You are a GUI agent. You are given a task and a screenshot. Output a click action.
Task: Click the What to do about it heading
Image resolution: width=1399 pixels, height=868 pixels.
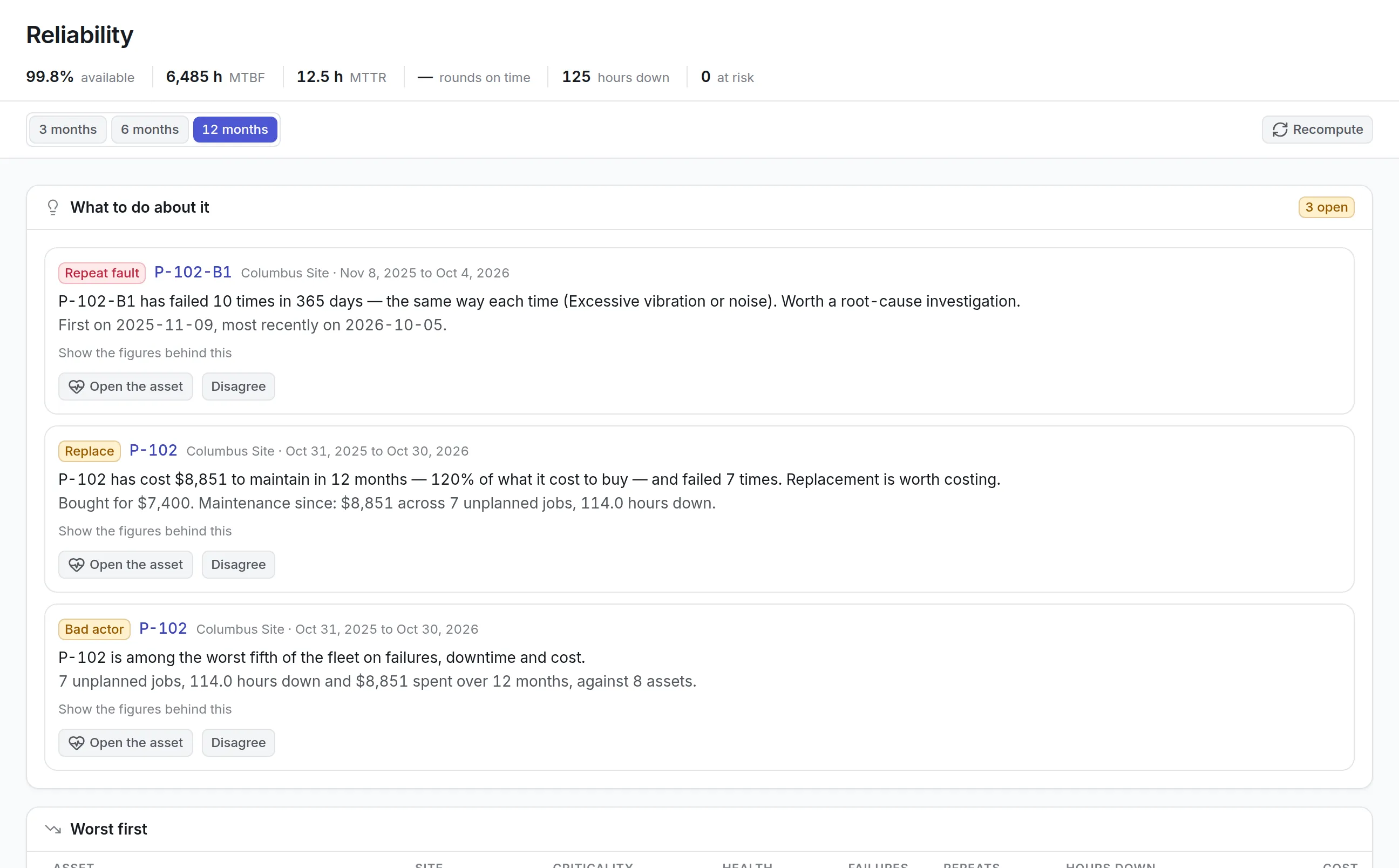point(139,207)
